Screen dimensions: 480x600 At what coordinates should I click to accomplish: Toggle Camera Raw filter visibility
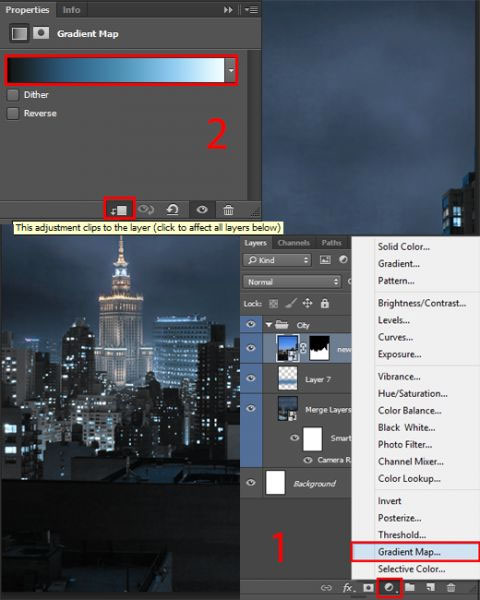click(307, 460)
